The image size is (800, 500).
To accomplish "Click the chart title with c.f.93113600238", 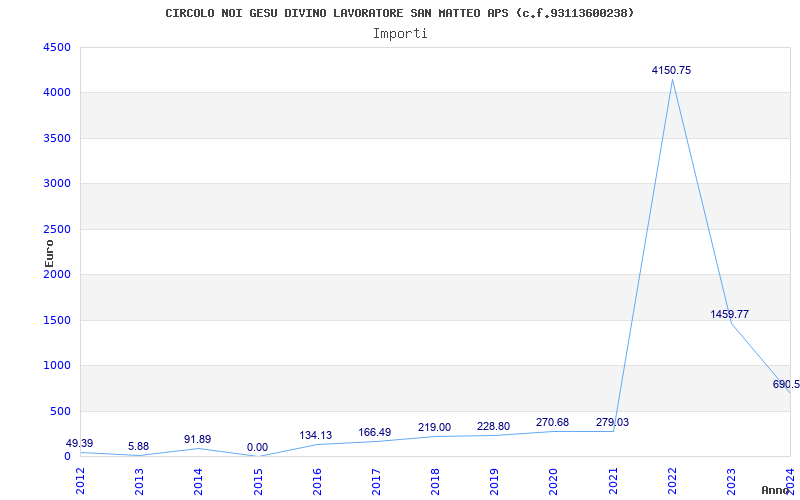I will 399,13.
